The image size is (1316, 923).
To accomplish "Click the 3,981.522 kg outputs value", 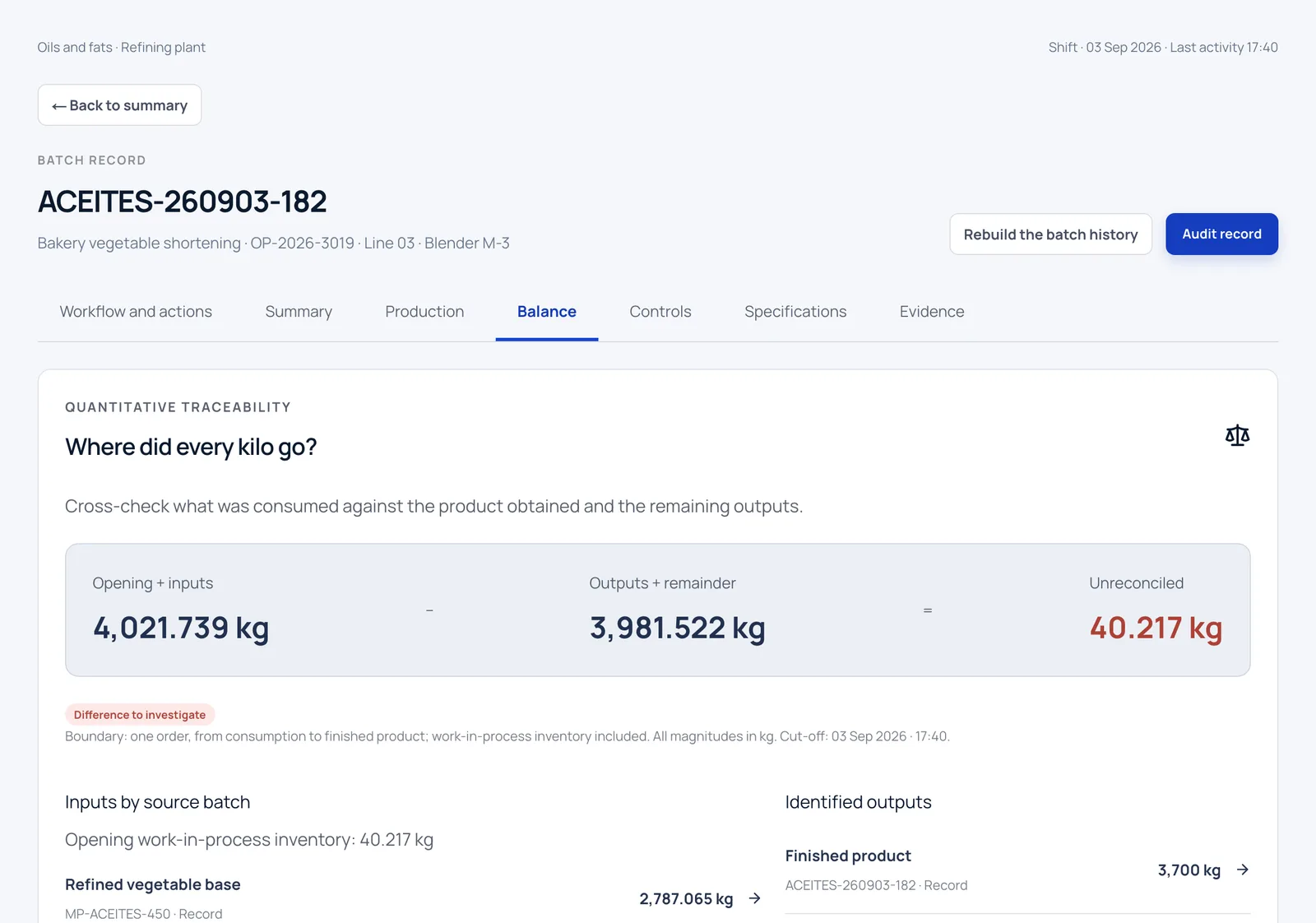I will (678, 628).
